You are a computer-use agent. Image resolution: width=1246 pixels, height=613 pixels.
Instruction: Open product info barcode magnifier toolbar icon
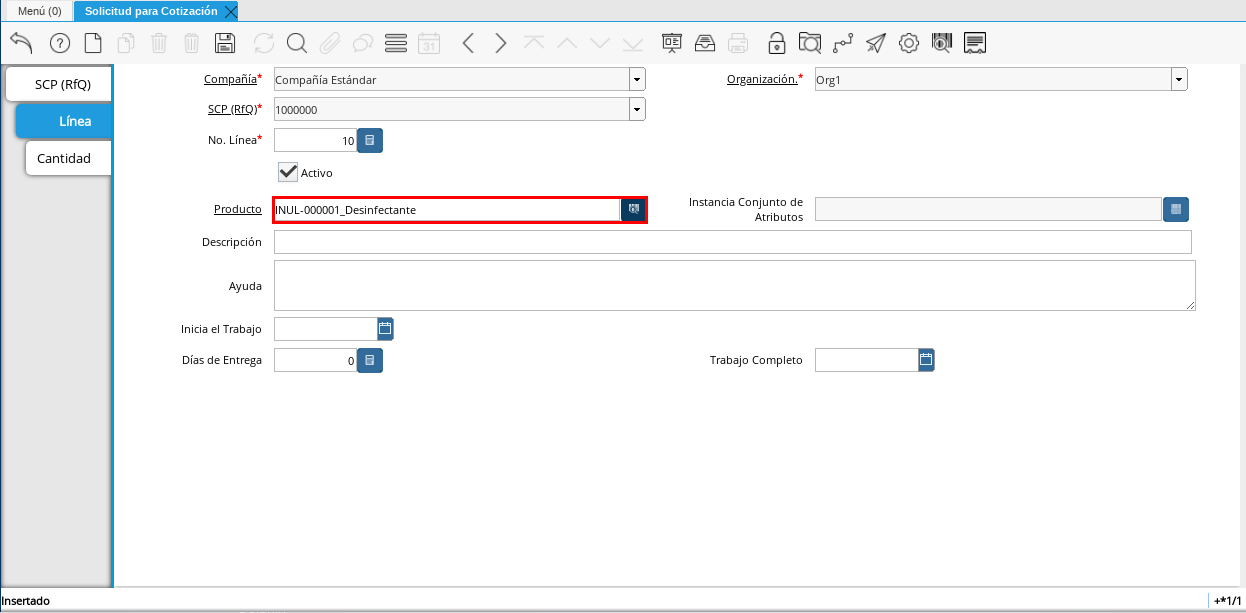[942, 43]
